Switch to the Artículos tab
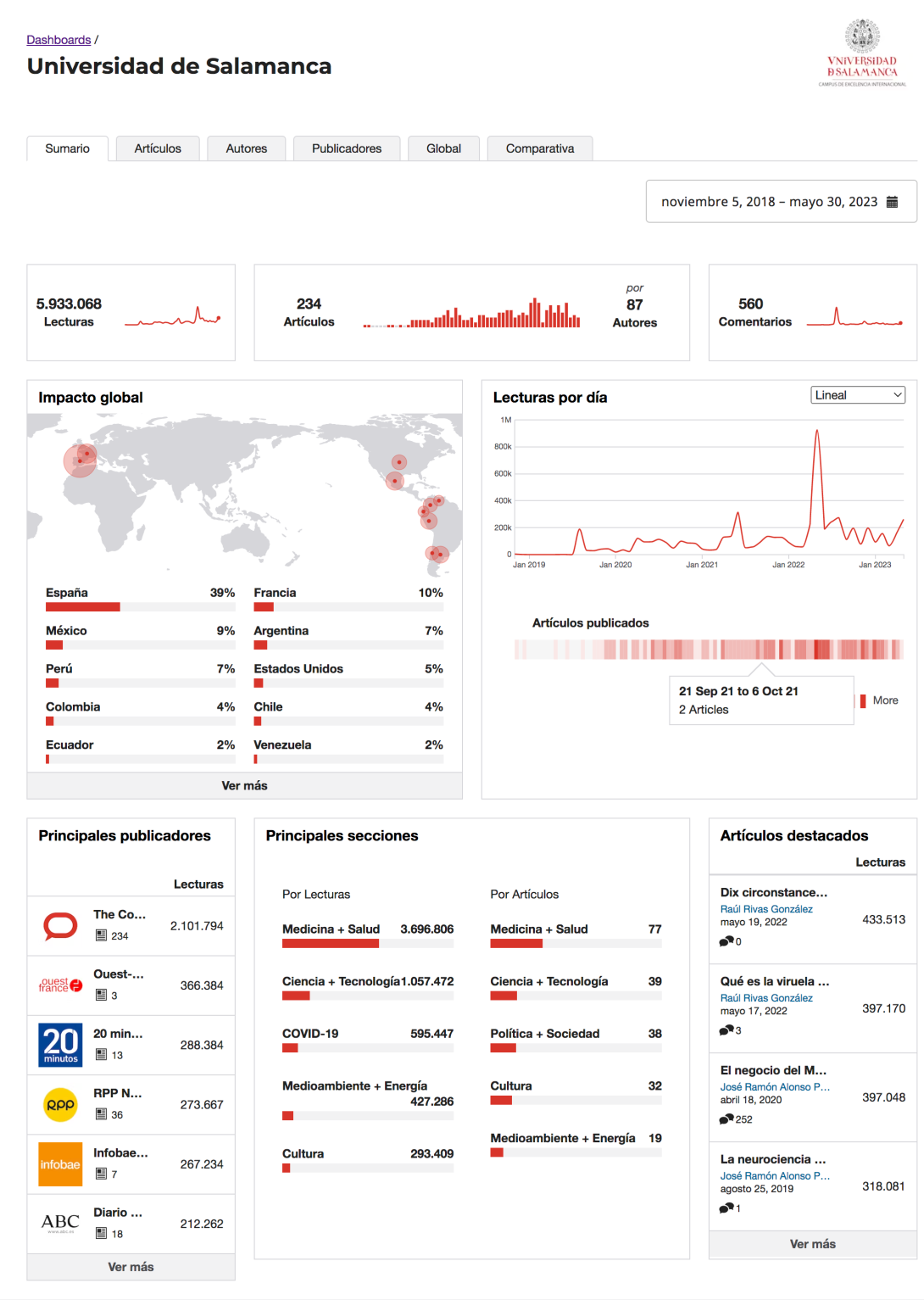The width and height of the screenshot is (924, 1300). (x=158, y=148)
